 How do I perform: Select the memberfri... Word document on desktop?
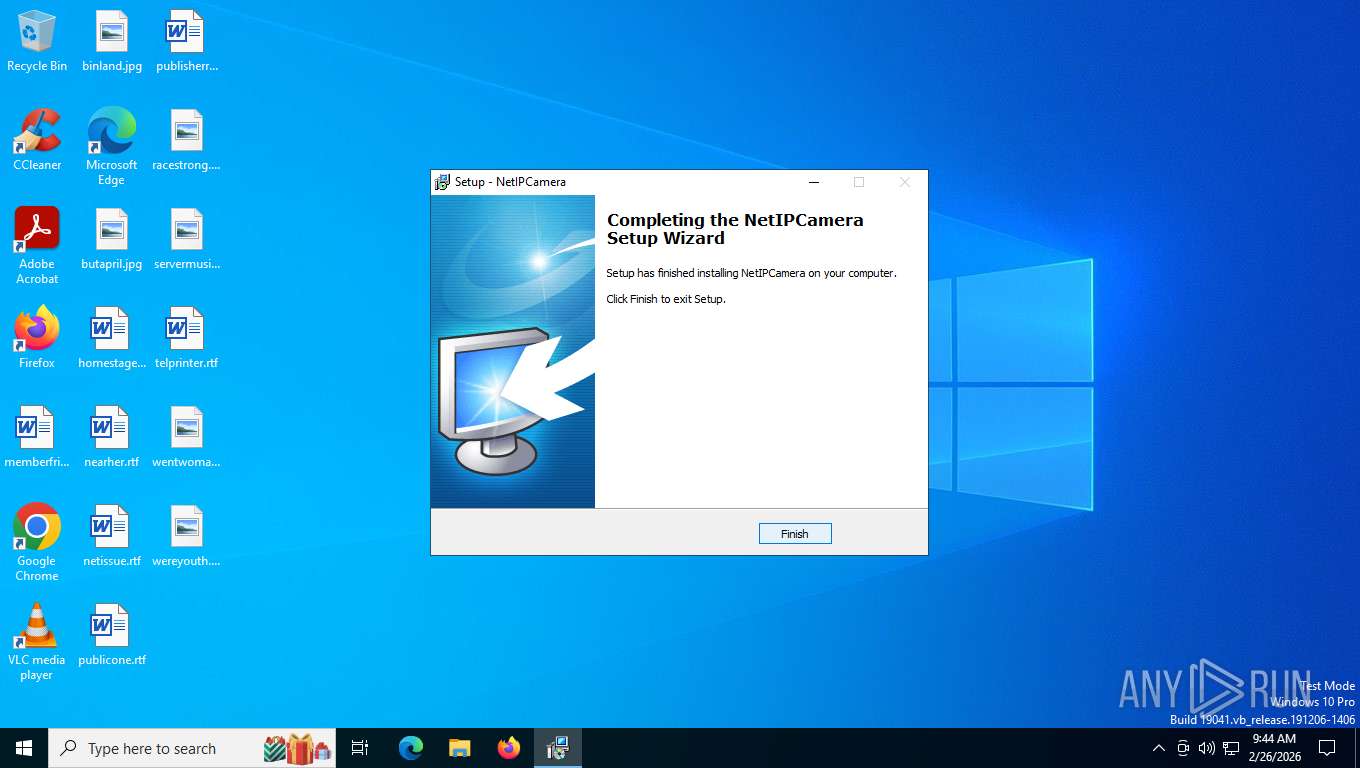[x=37, y=438]
